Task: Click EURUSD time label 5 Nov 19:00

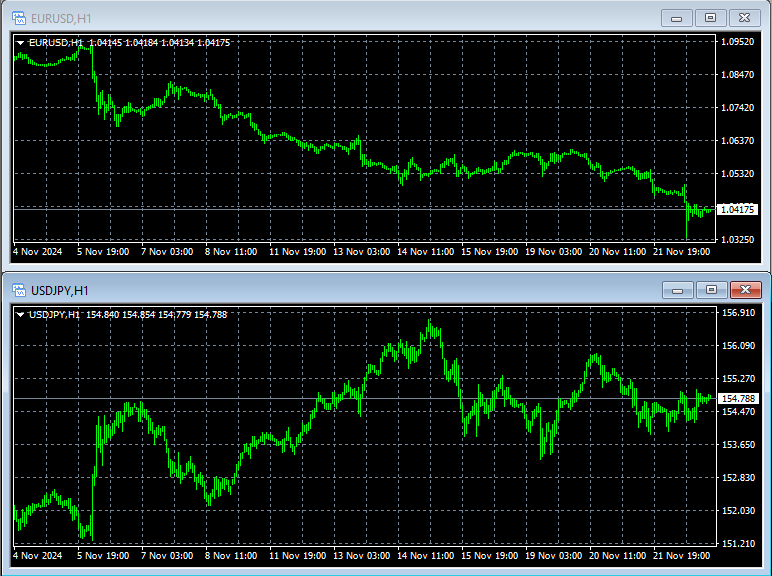Action: coord(103,252)
